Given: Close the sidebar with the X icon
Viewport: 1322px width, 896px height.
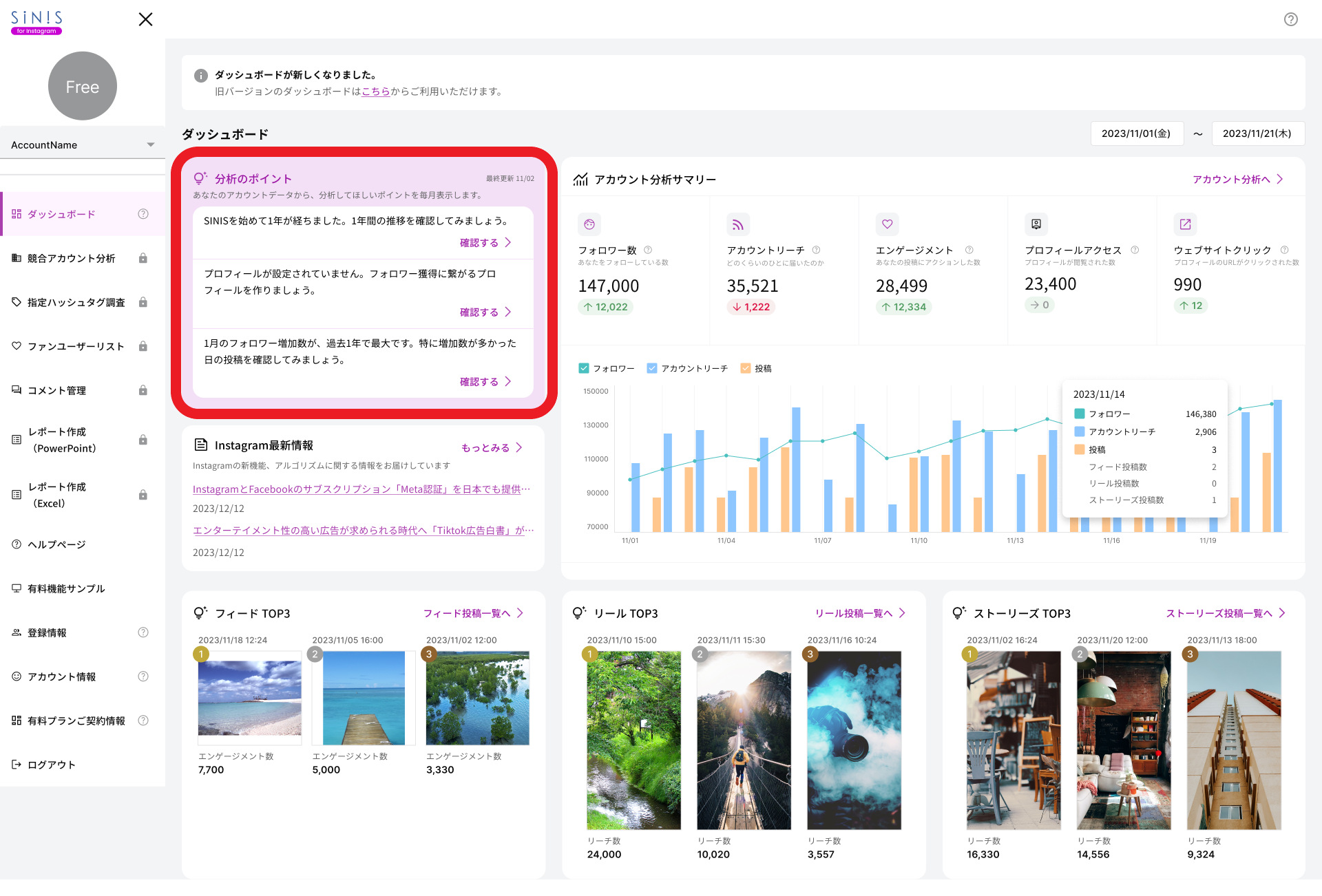Looking at the screenshot, I should (x=145, y=19).
